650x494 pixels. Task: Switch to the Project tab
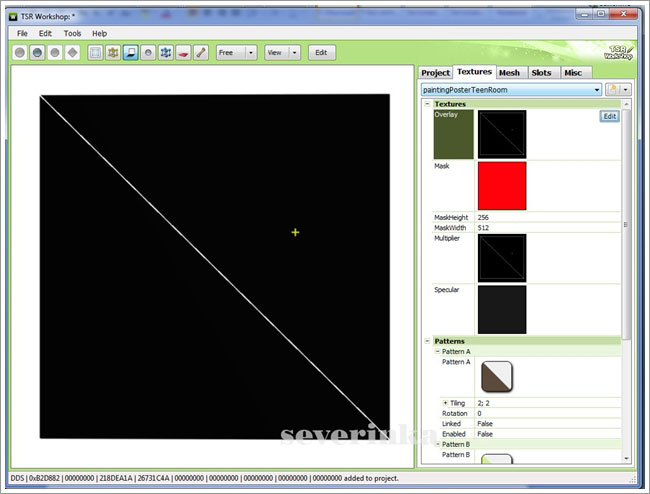[x=435, y=73]
